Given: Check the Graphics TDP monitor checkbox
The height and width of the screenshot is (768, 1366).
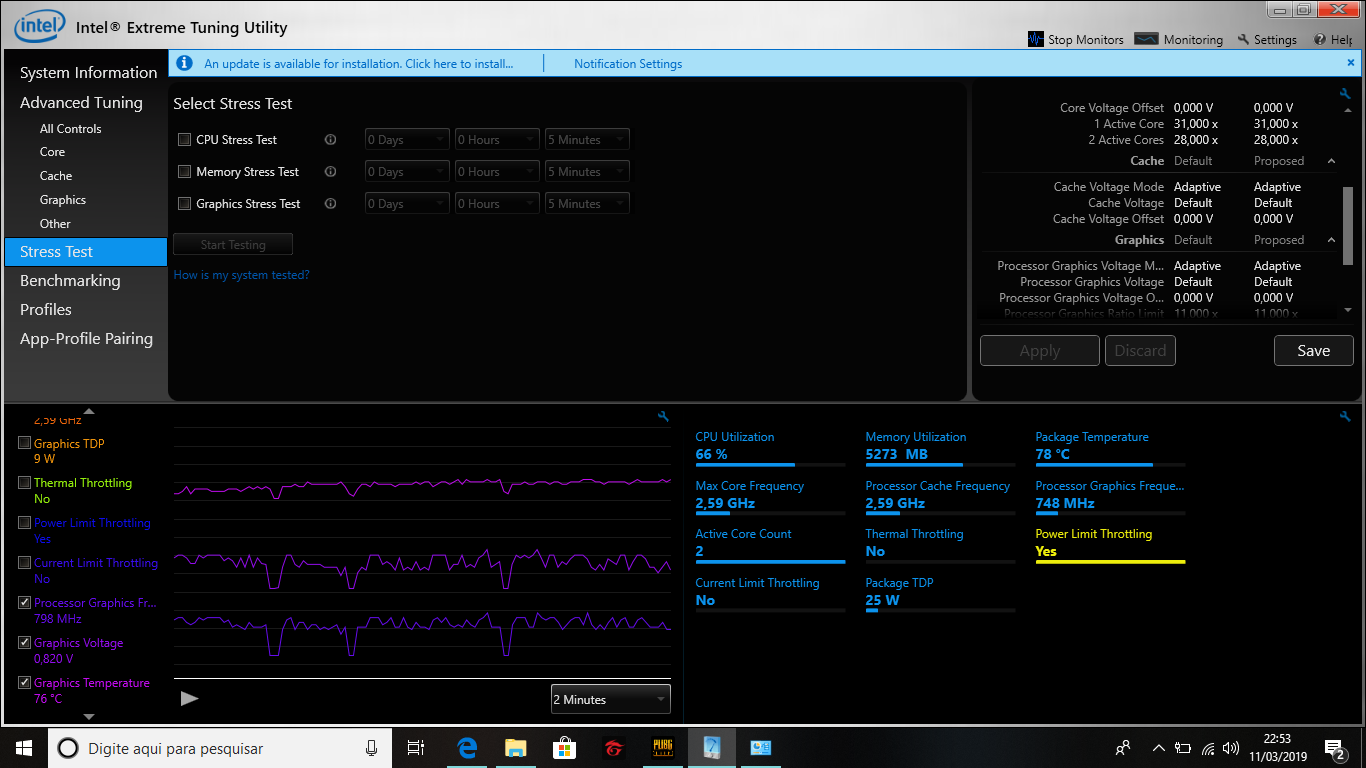Looking at the screenshot, I should tap(25, 443).
